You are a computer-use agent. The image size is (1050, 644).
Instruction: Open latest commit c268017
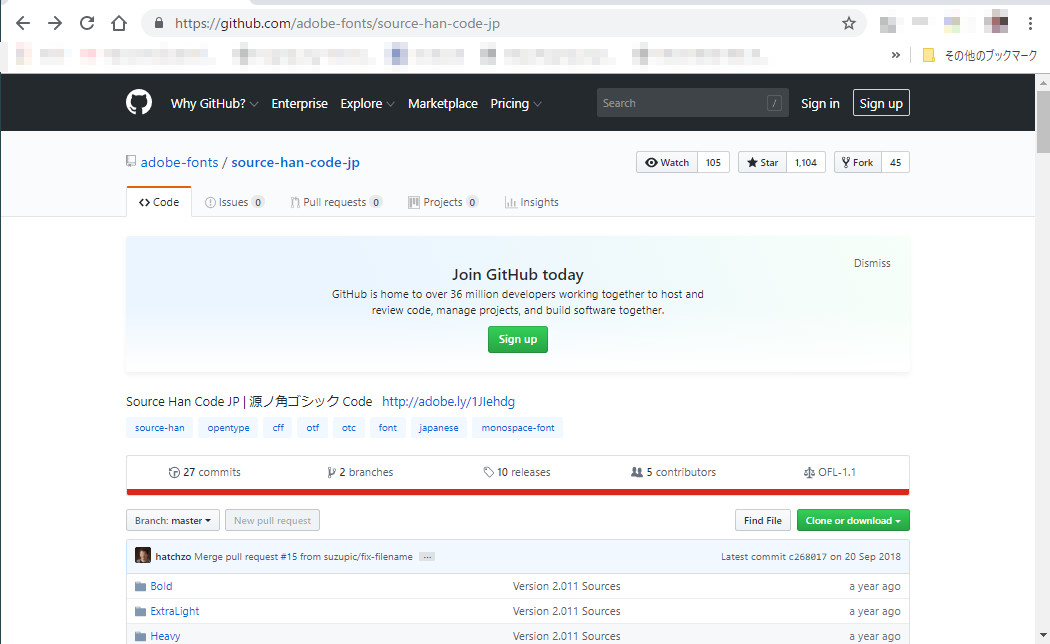point(807,556)
